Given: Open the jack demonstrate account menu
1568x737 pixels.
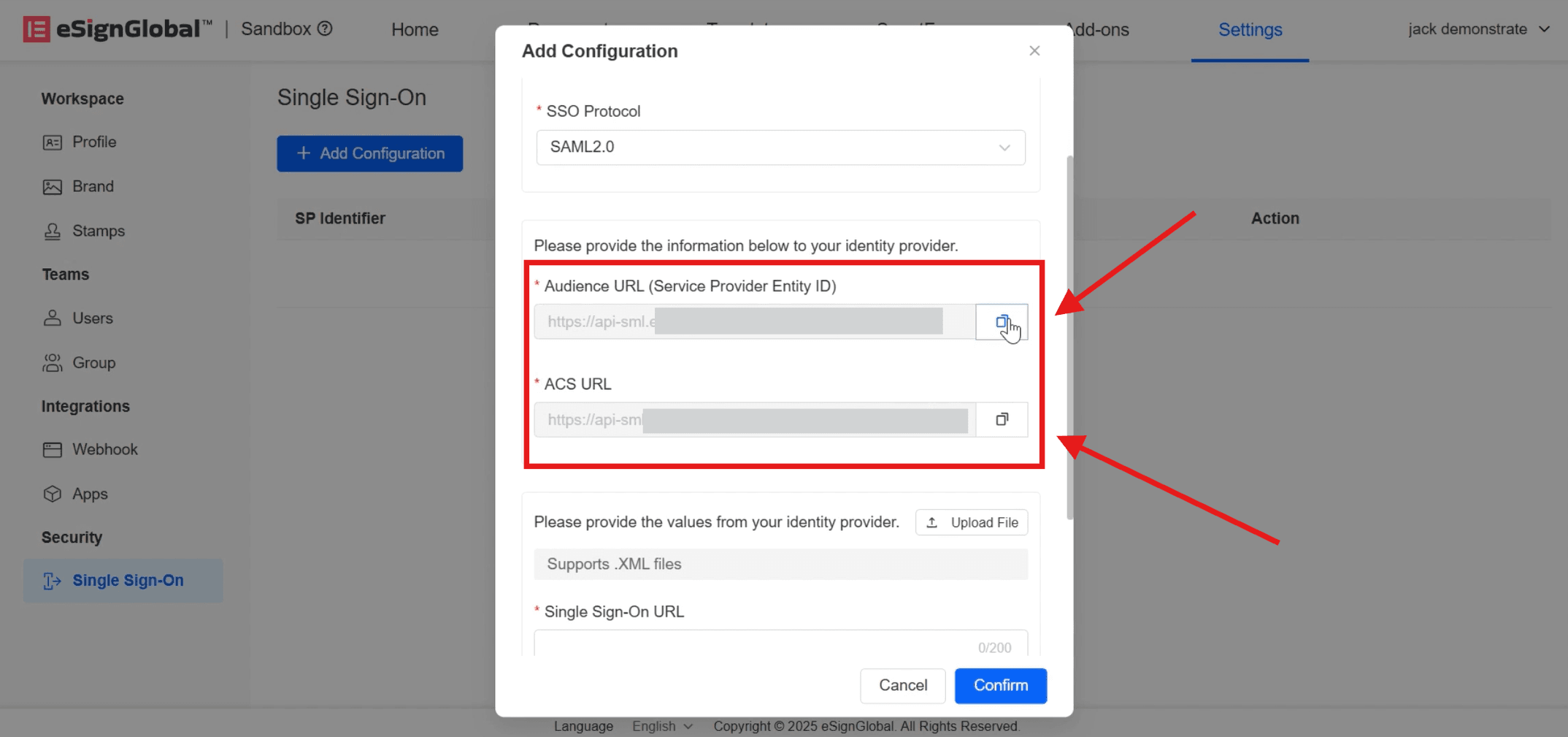Looking at the screenshot, I should coord(1477,29).
